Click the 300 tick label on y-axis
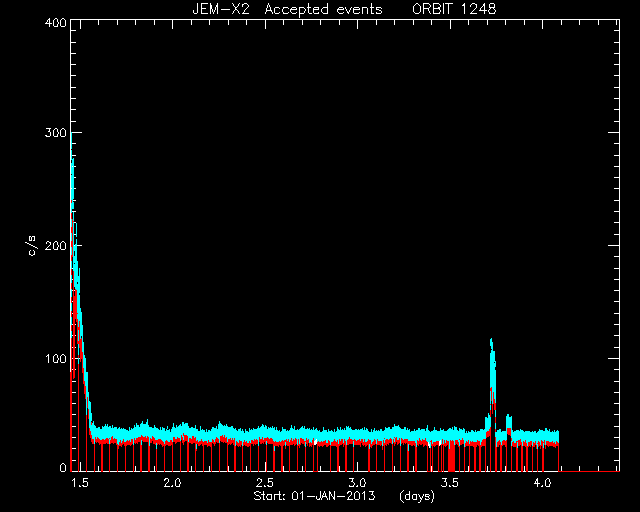Screen dimensions: 640x512 click(x=55, y=133)
